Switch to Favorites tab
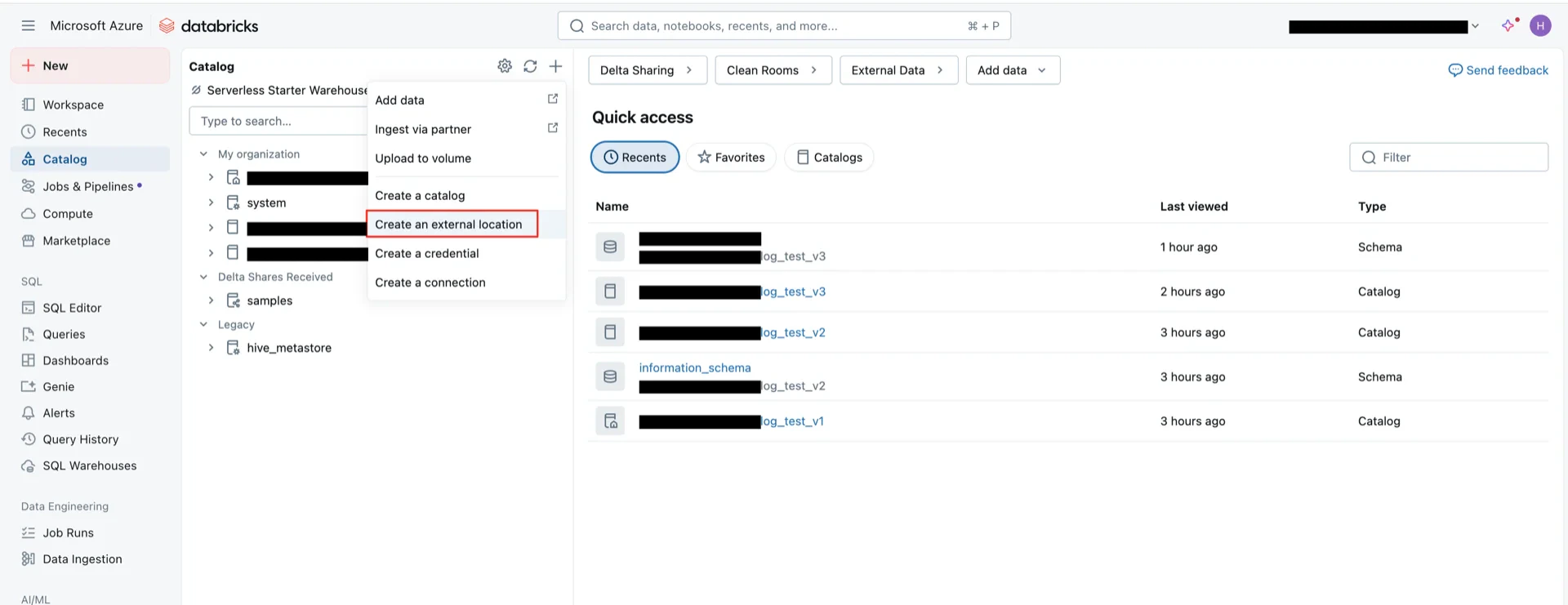Screen dimensions: 1568x605 click(x=731, y=157)
